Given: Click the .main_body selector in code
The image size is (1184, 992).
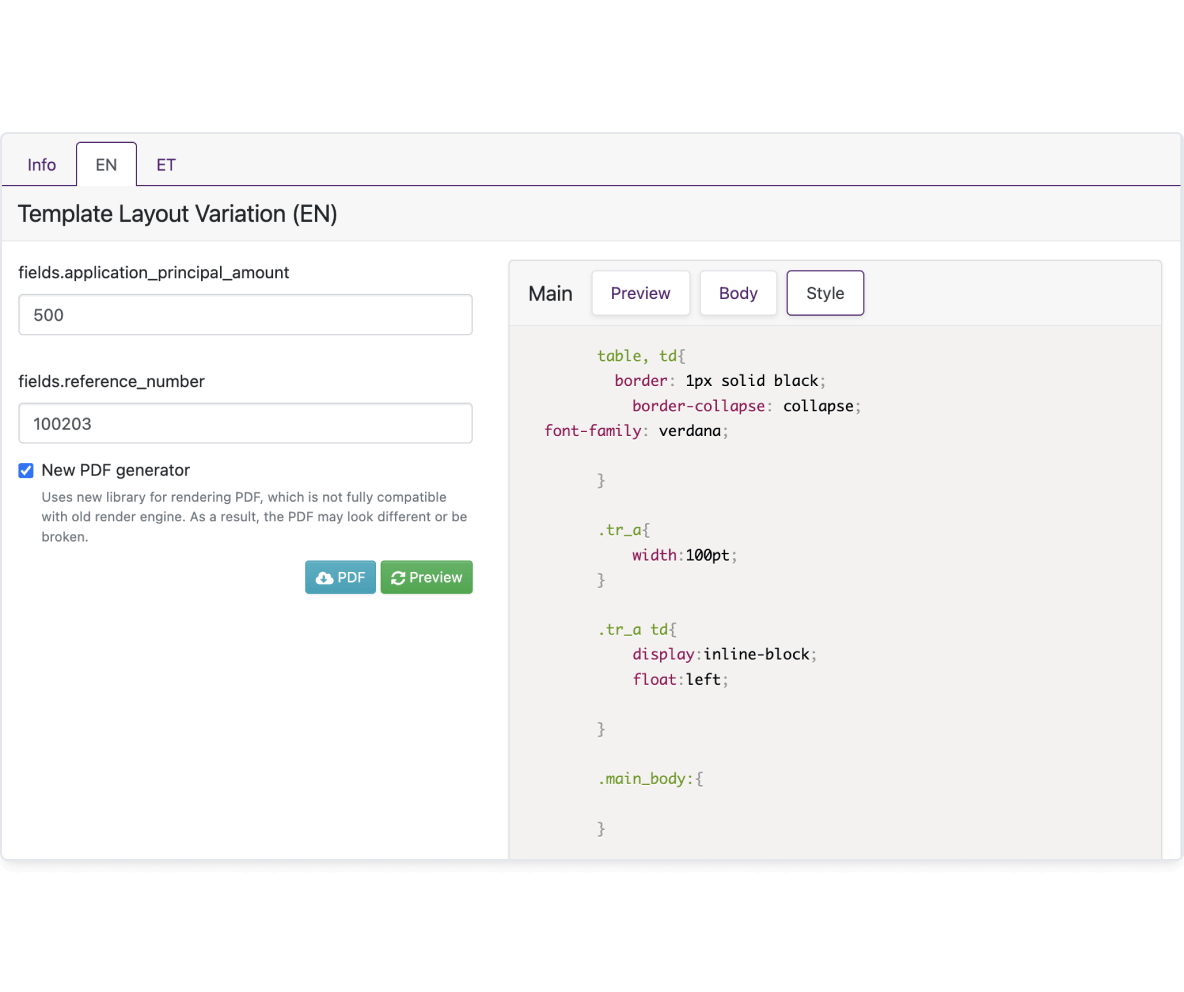Looking at the screenshot, I should pyautogui.click(x=650, y=779).
